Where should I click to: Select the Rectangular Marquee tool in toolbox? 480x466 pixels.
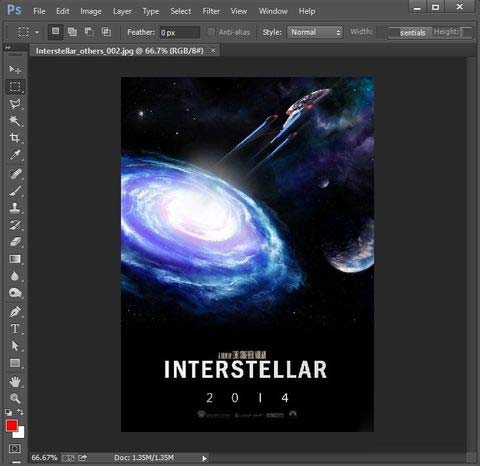(15, 87)
